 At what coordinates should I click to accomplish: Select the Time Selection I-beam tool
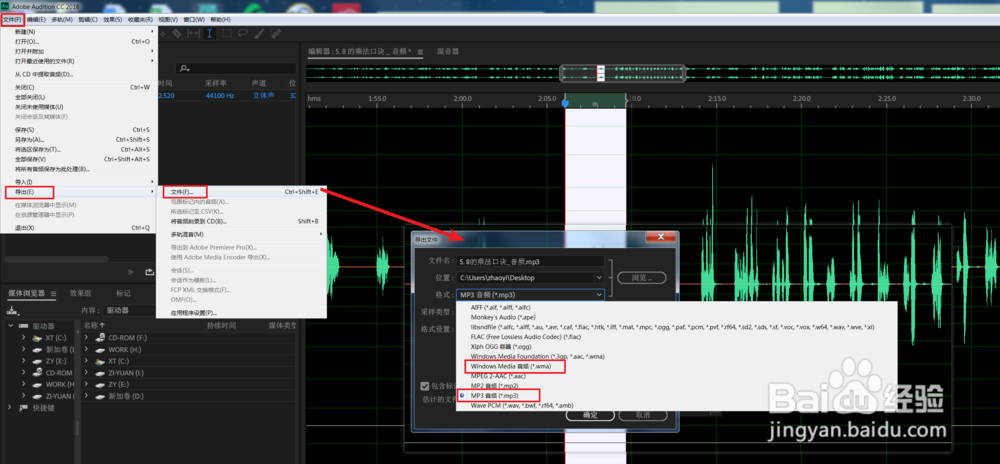[209, 33]
